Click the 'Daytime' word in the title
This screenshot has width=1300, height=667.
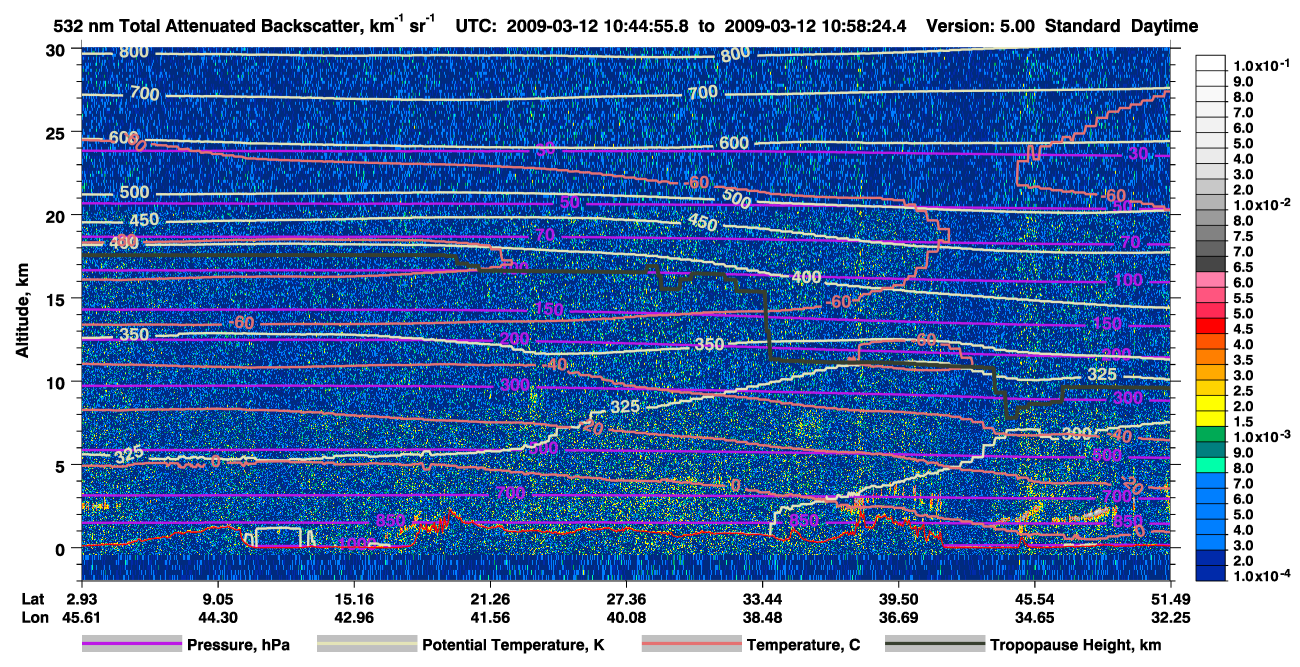(x=1165, y=27)
